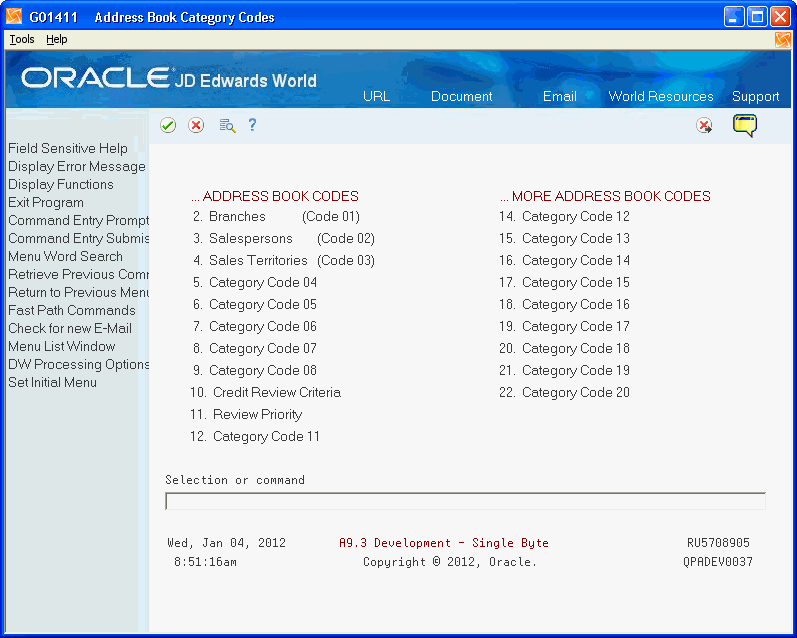Click the green checkmark OK icon
Image resolution: width=797 pixels, height=638 pixels.
pyautogui.click(x=168, y=125)
